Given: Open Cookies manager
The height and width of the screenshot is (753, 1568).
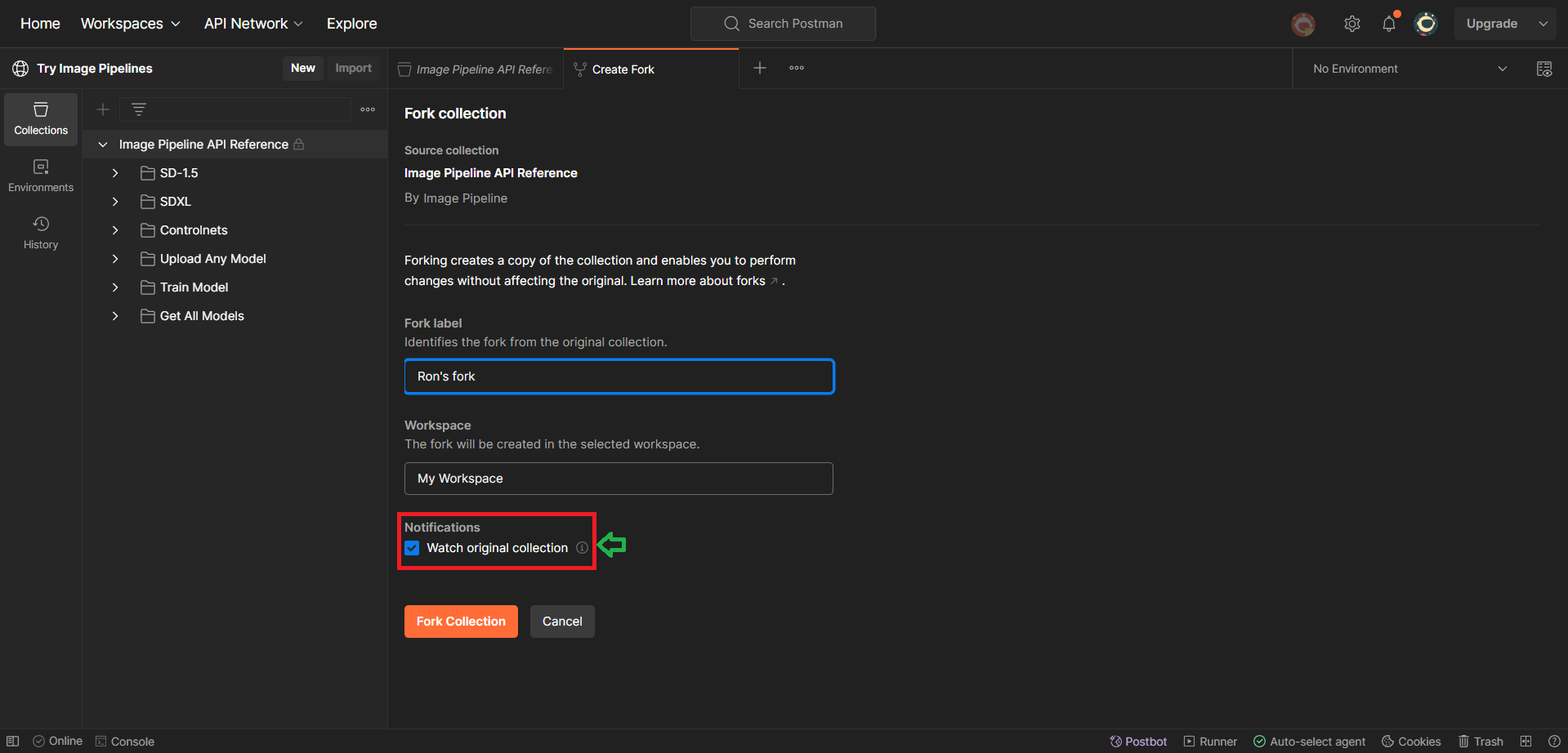Looking at the screenshot, I should click(1411, 741).
